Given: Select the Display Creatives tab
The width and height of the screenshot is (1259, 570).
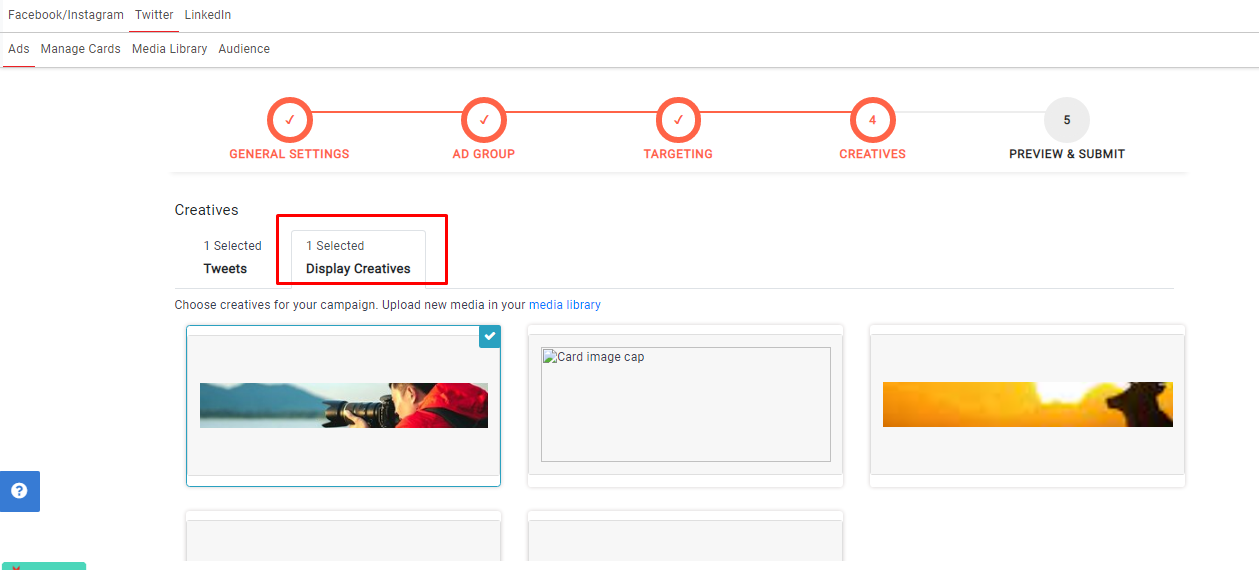Looking at the screenshot, I should (358, 257).
